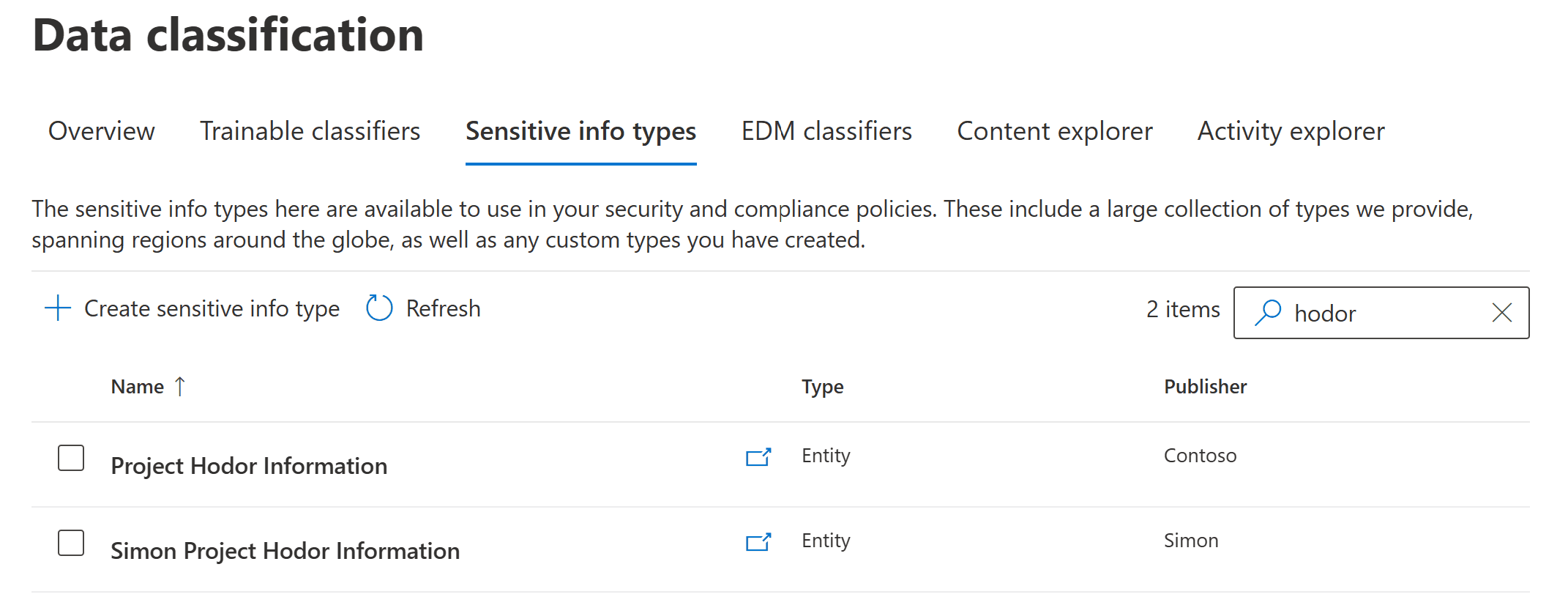Viewport: 1568px width, 608px height.
Task: Open the Activity explorer tab
Action: pyautogui.click(x=1291, y=132)
